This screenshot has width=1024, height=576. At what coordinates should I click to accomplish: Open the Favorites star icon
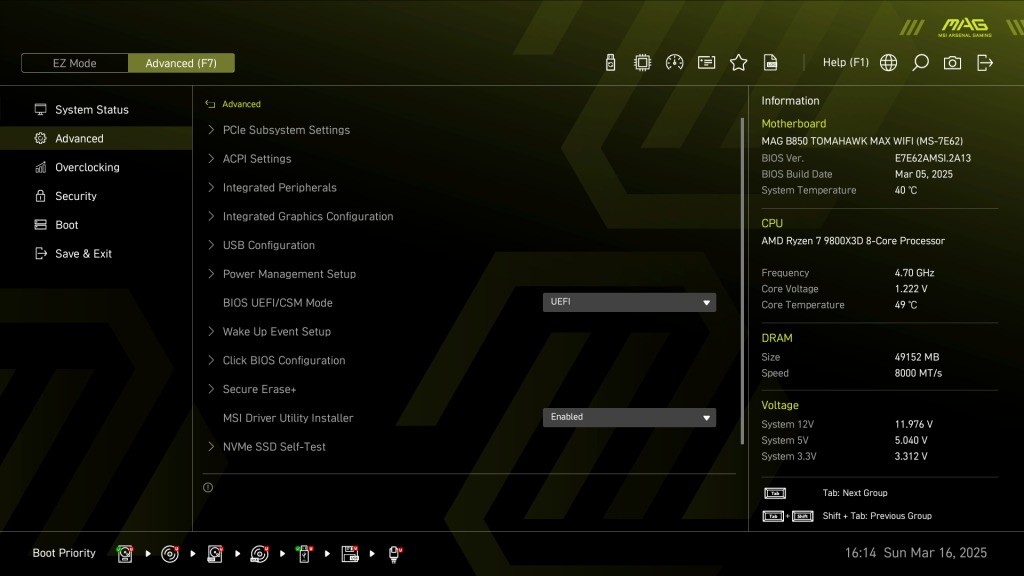tap(738, 63)
